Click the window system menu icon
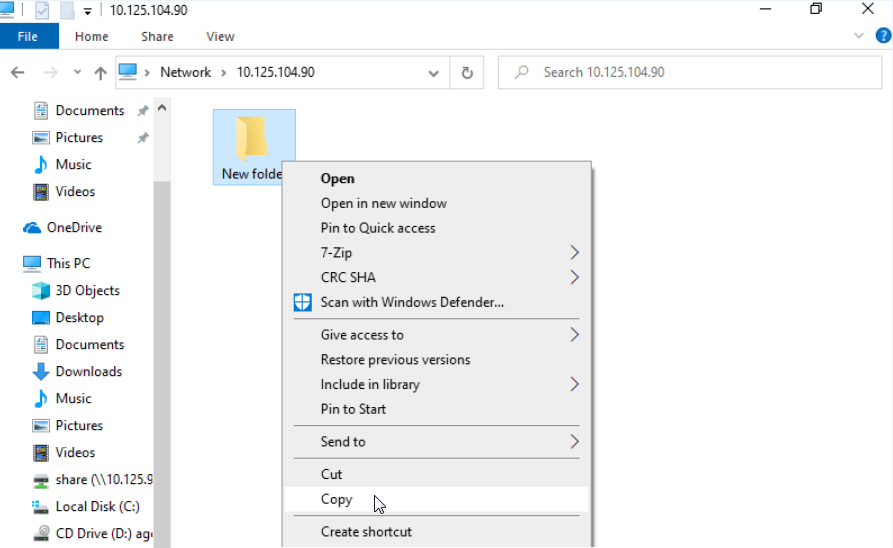 [x=7, y=9]
